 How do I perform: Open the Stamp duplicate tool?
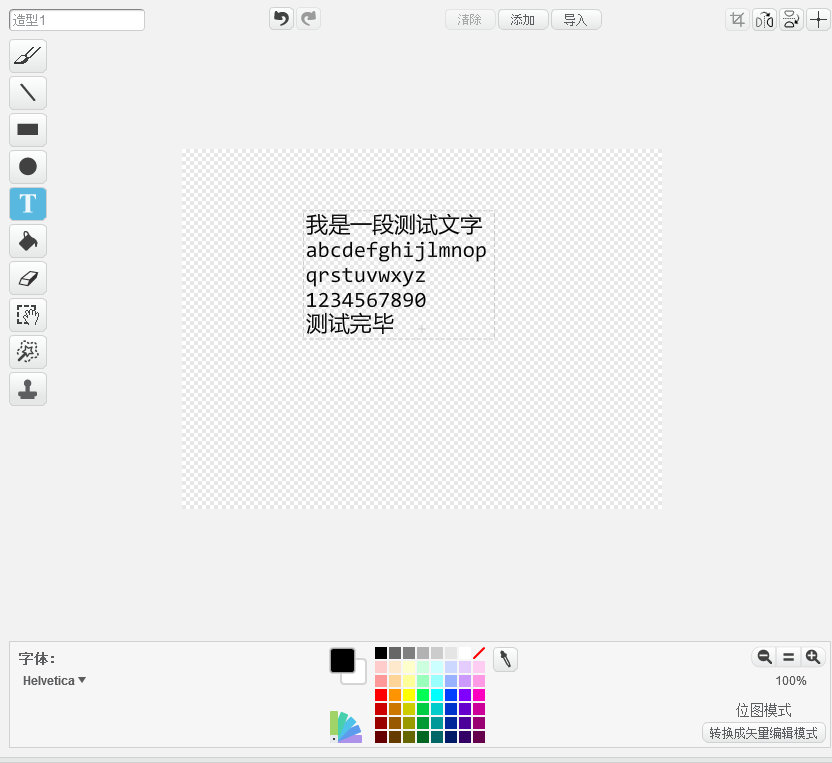[27, 389]
